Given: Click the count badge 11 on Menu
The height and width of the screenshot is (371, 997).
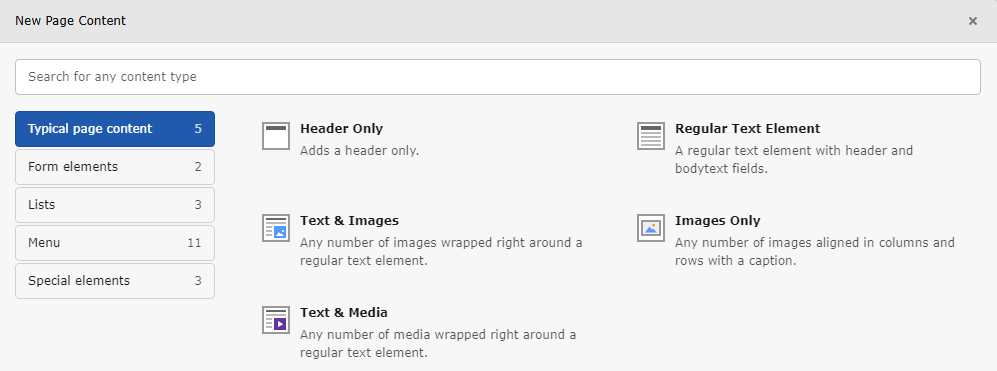Looking at the screenshot, I should 194,243.
